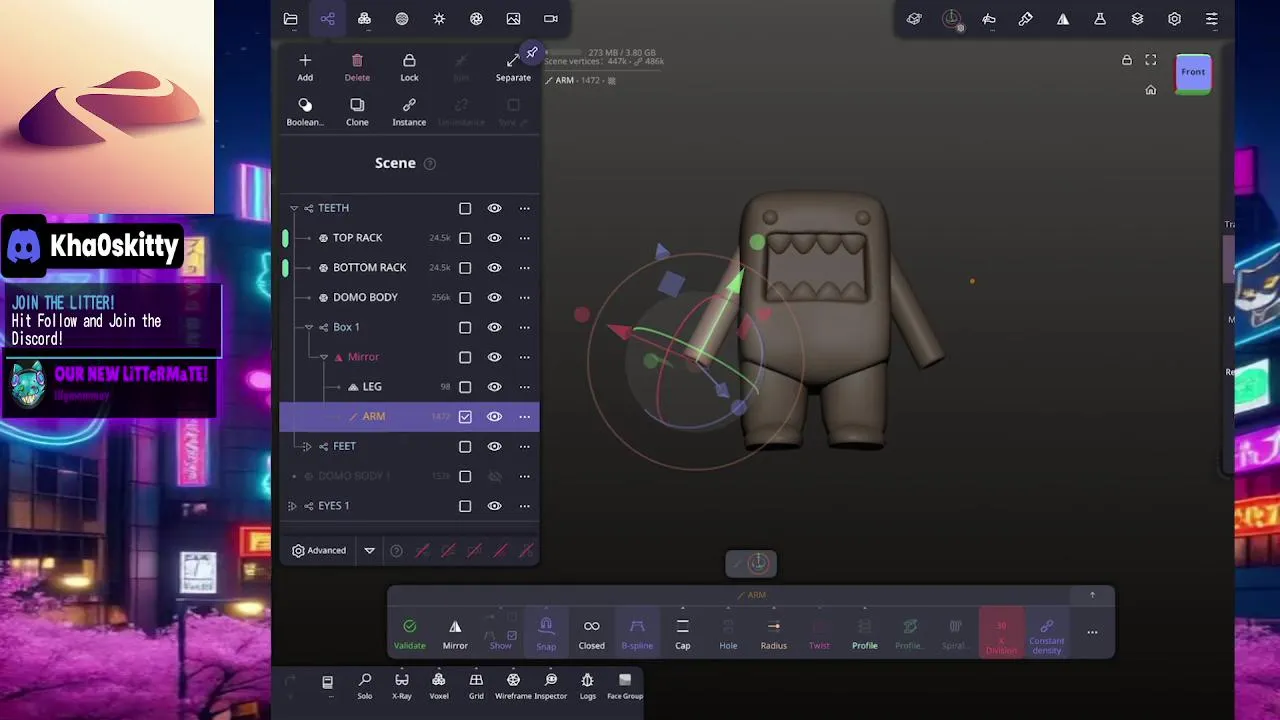
Task: Toggle the Grid display
Action: 476,686
